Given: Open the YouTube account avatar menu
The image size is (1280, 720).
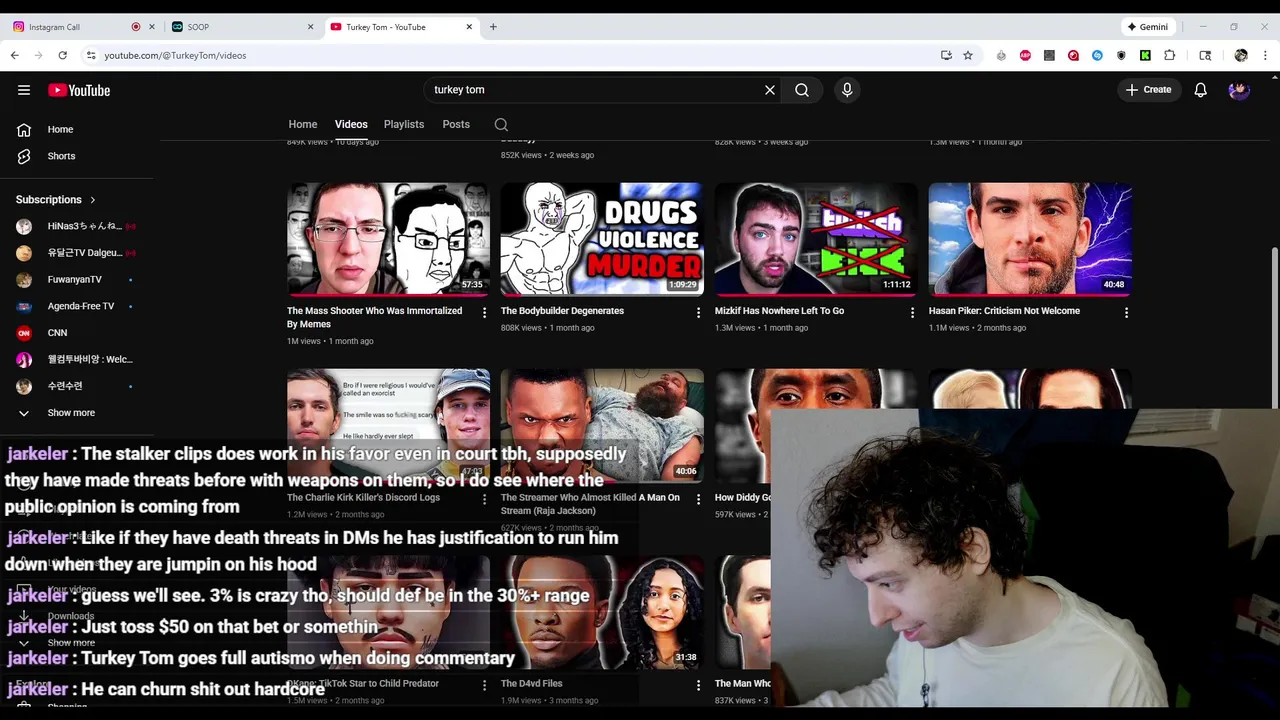Looking at the screenshot, I should pos(1239,90).
